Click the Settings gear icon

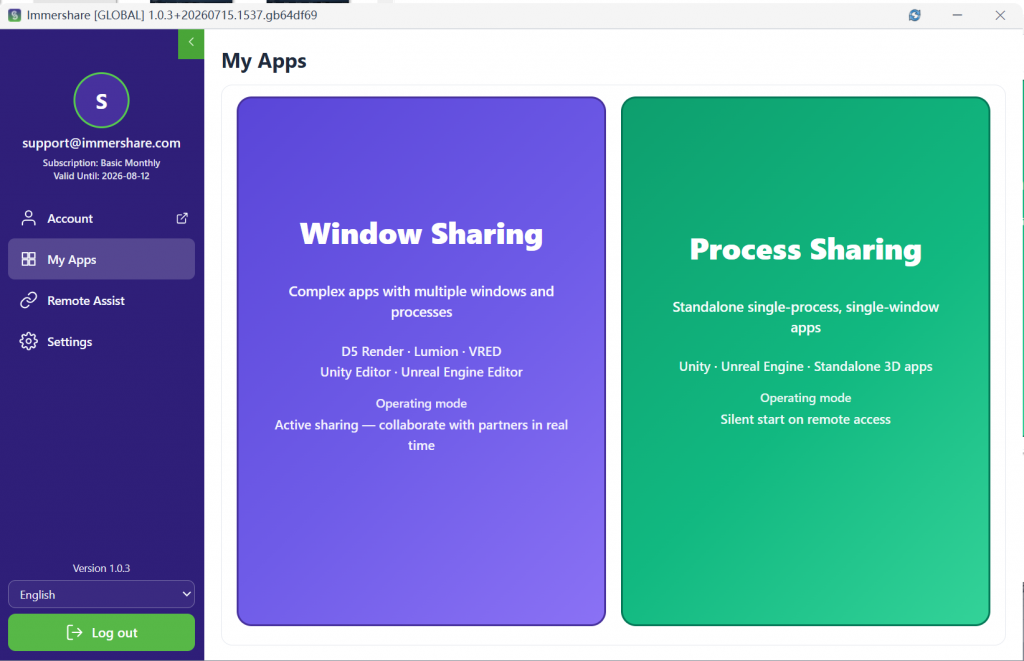(x=28, y=341)
